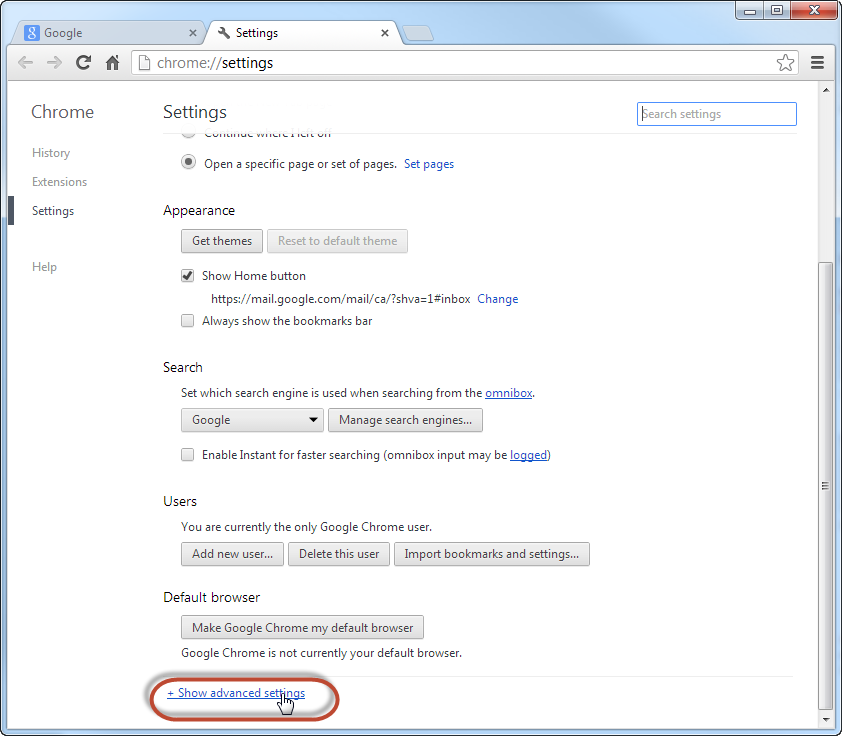This screenshot has height=736, width=842.
Task: Click the Appearance section heading
Action: [199, 210]
